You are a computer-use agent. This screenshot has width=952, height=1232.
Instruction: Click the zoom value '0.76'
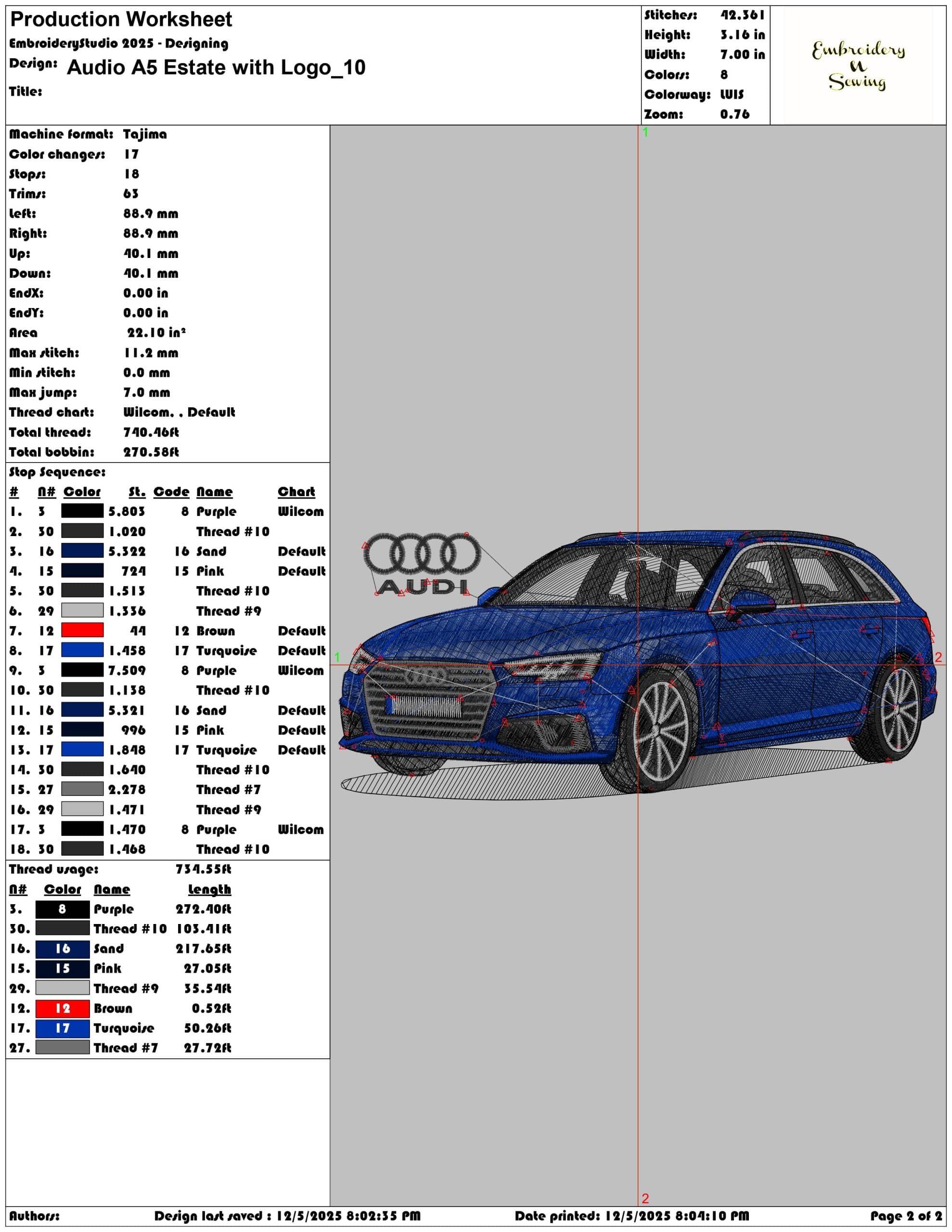click(x=735, y=115)
